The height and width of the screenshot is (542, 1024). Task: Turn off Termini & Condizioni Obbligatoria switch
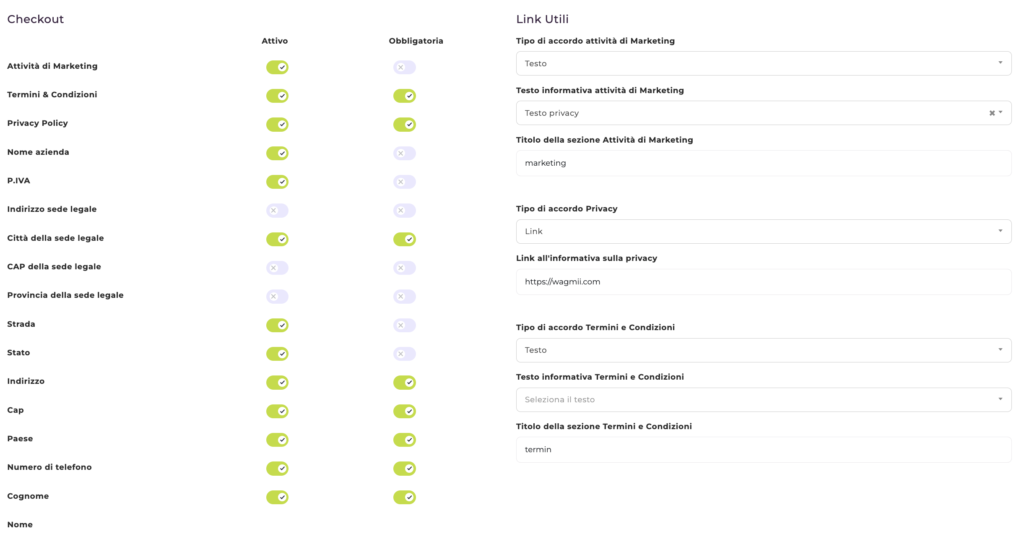tap(404, 96)
